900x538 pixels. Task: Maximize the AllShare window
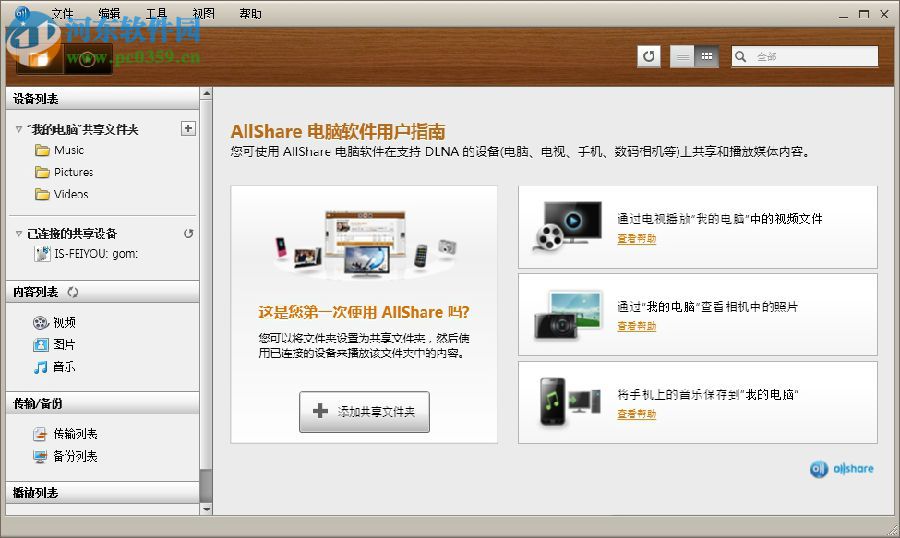click(x=864, y=14)
